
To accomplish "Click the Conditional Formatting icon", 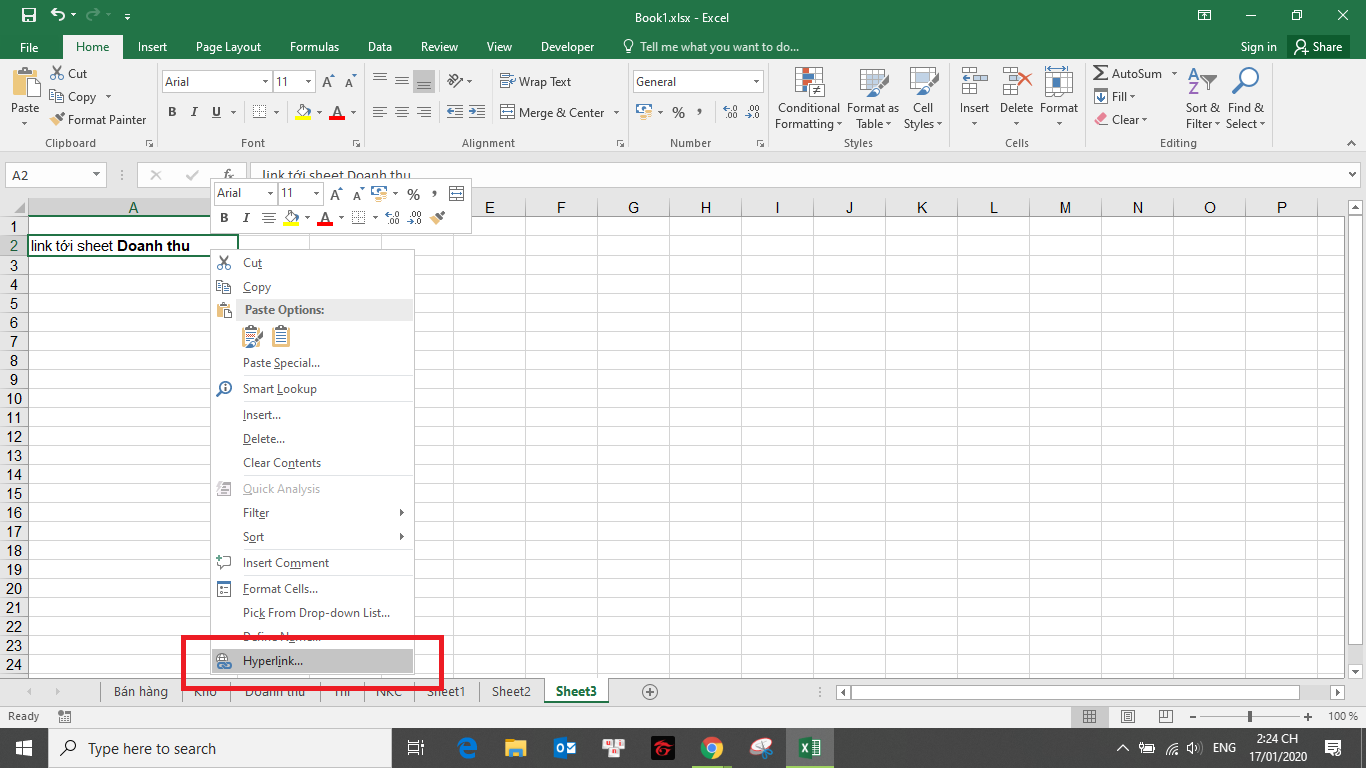I will tap(808, 83).
